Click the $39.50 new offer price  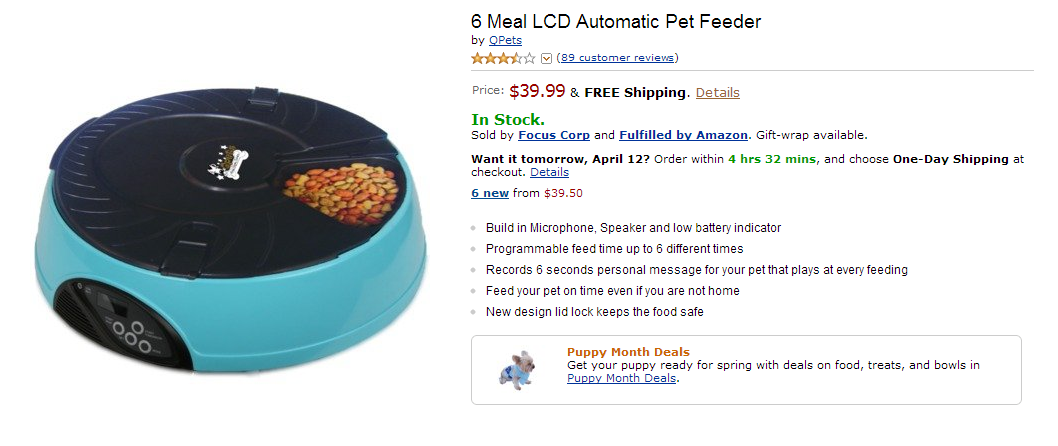tap(563, 193)
